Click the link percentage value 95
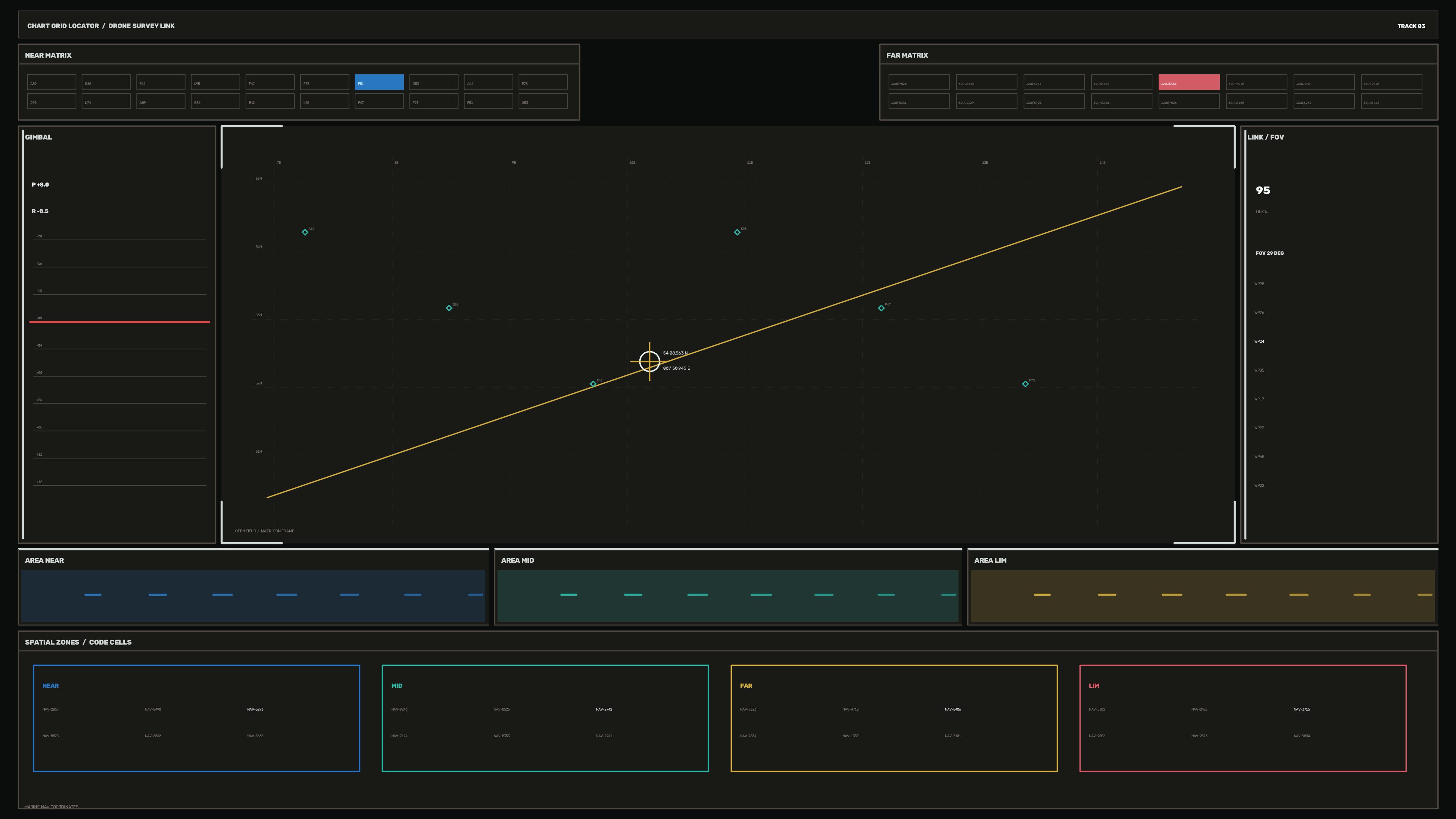 [1263, 190]
